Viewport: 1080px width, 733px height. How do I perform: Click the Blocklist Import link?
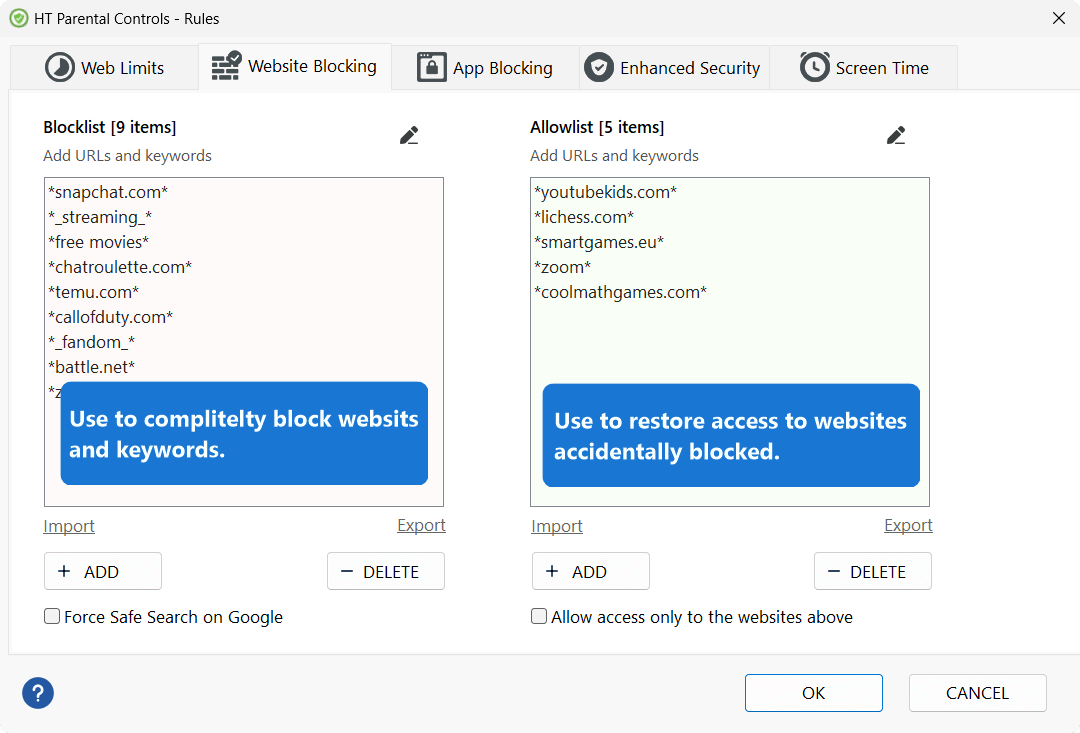69,526
